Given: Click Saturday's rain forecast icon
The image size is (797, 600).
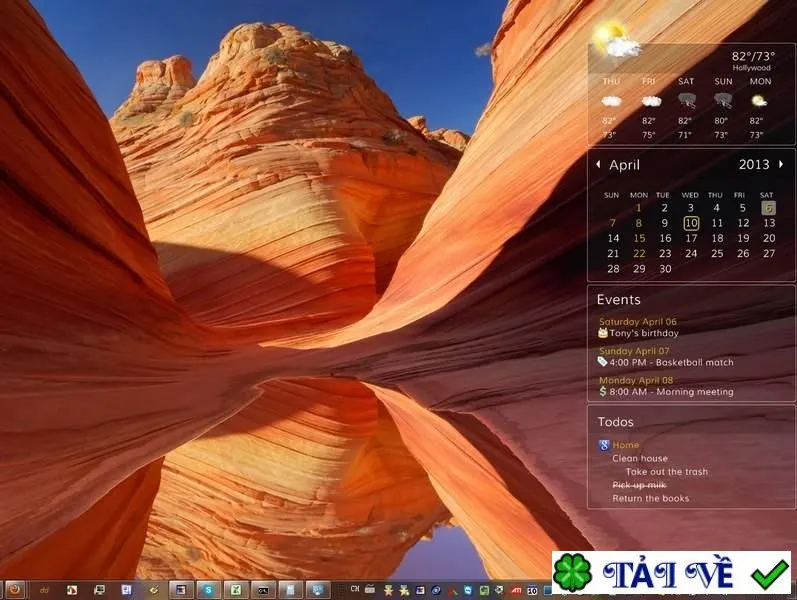Looking at the screenshot, I should tap(687, 100).
